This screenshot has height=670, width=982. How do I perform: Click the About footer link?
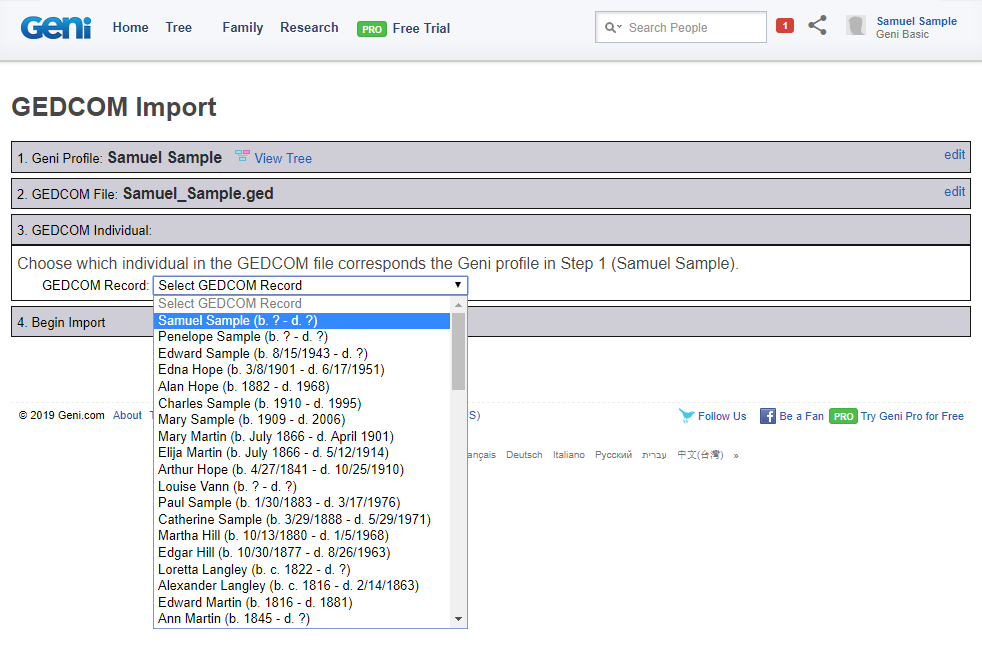127,416
